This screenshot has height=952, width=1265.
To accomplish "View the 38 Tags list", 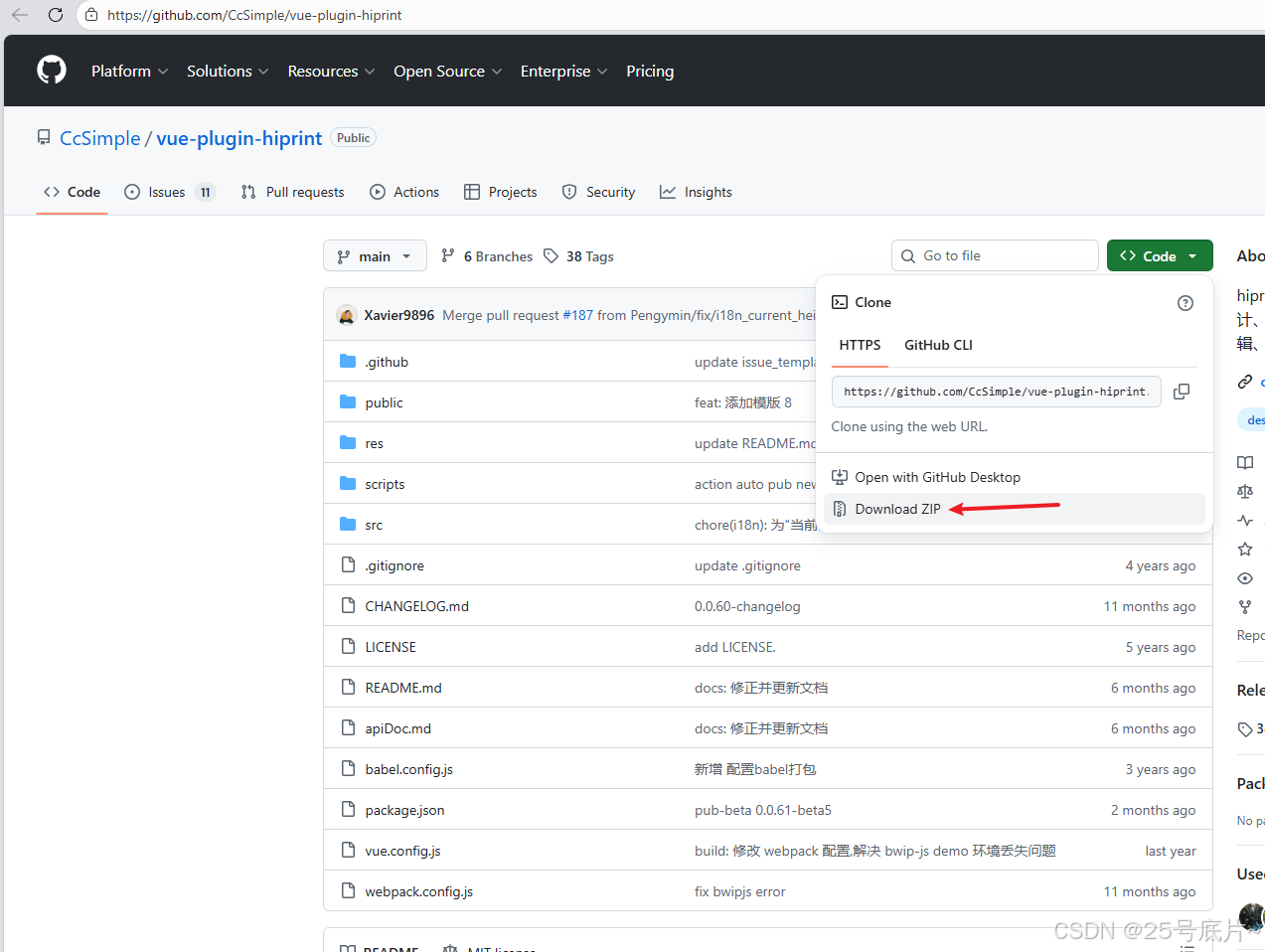I will [x=578, y=256].
